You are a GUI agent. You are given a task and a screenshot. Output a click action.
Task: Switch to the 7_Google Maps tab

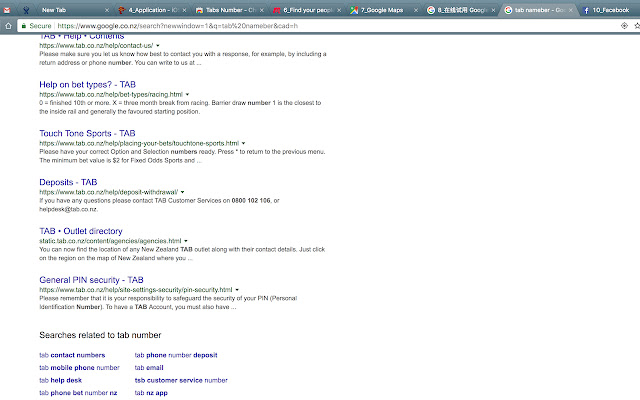382,10
